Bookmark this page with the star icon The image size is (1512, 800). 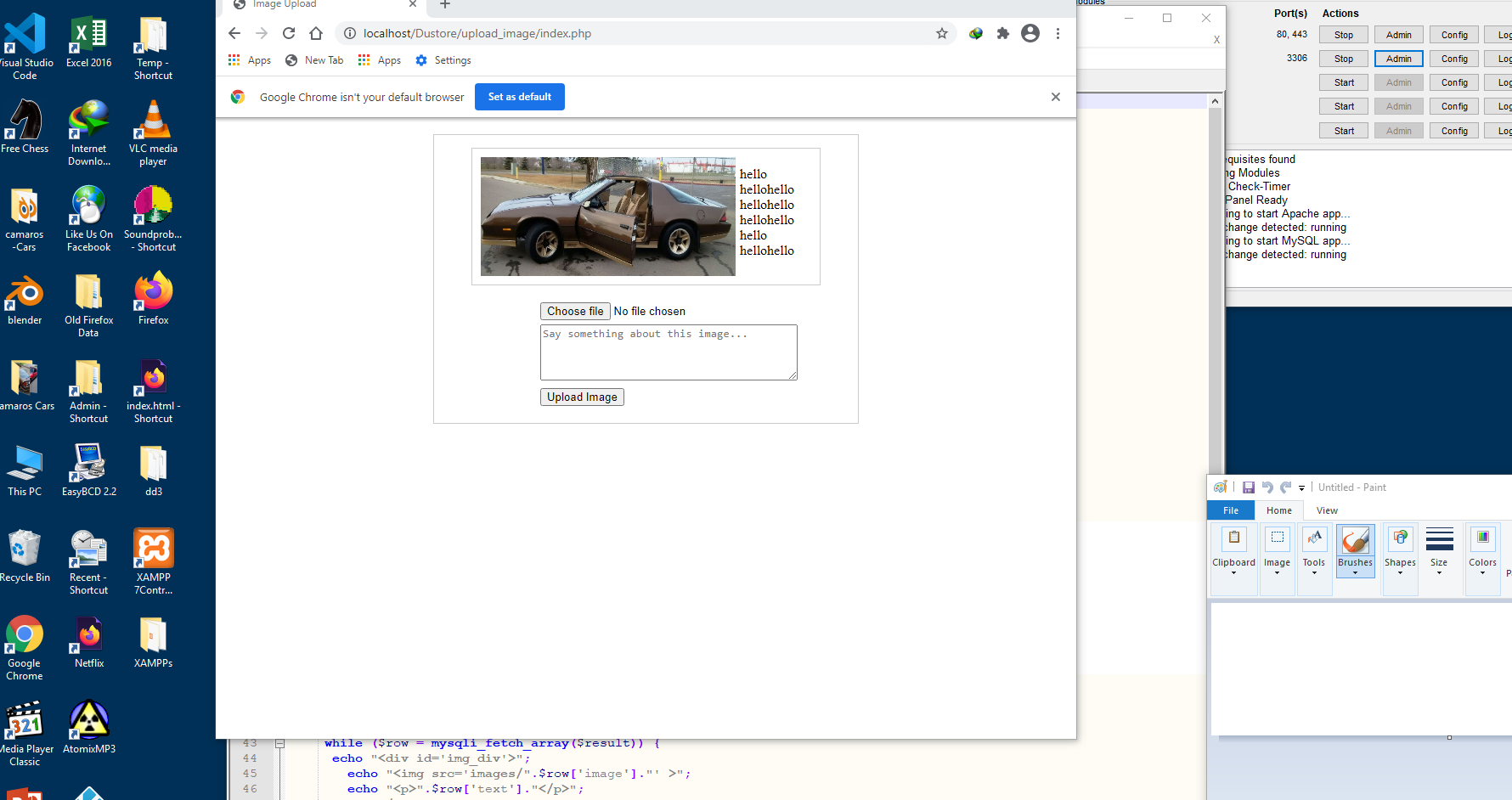[941, 33]
